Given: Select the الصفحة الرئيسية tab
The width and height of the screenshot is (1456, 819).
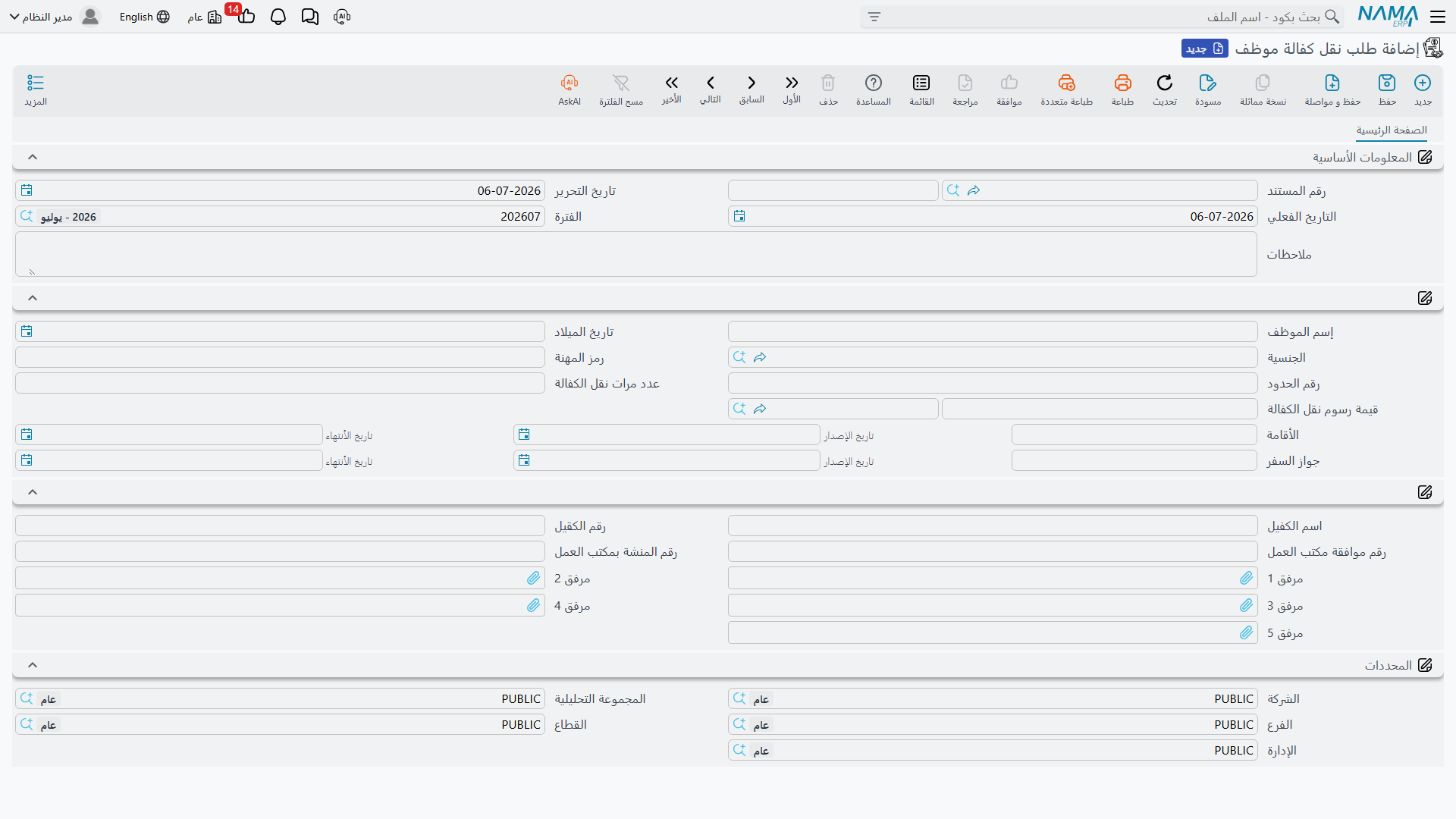Looking at the screenshot, I should pyautogui.click(x=1392, y=130).
